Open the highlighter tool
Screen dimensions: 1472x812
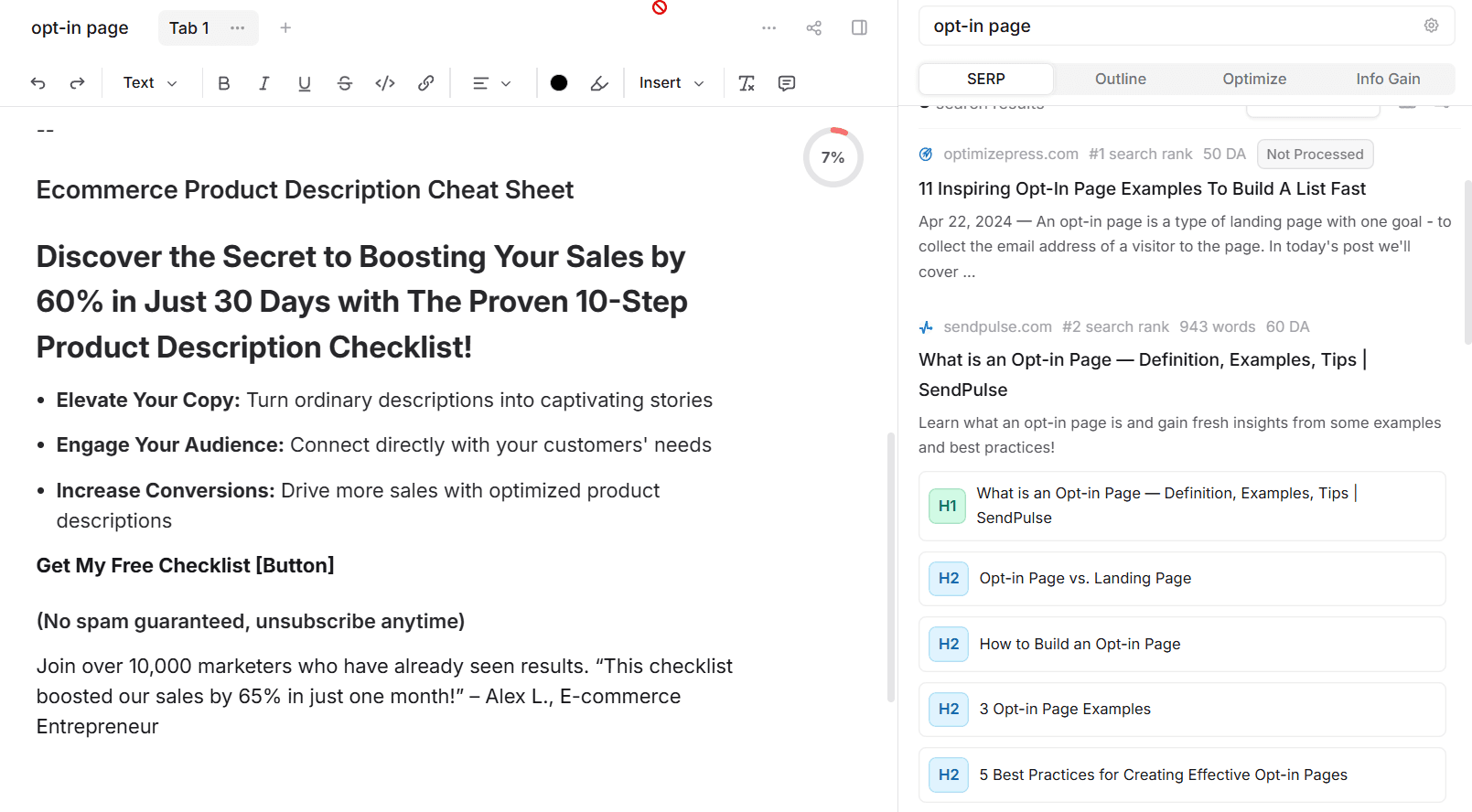tap(599, 83)
